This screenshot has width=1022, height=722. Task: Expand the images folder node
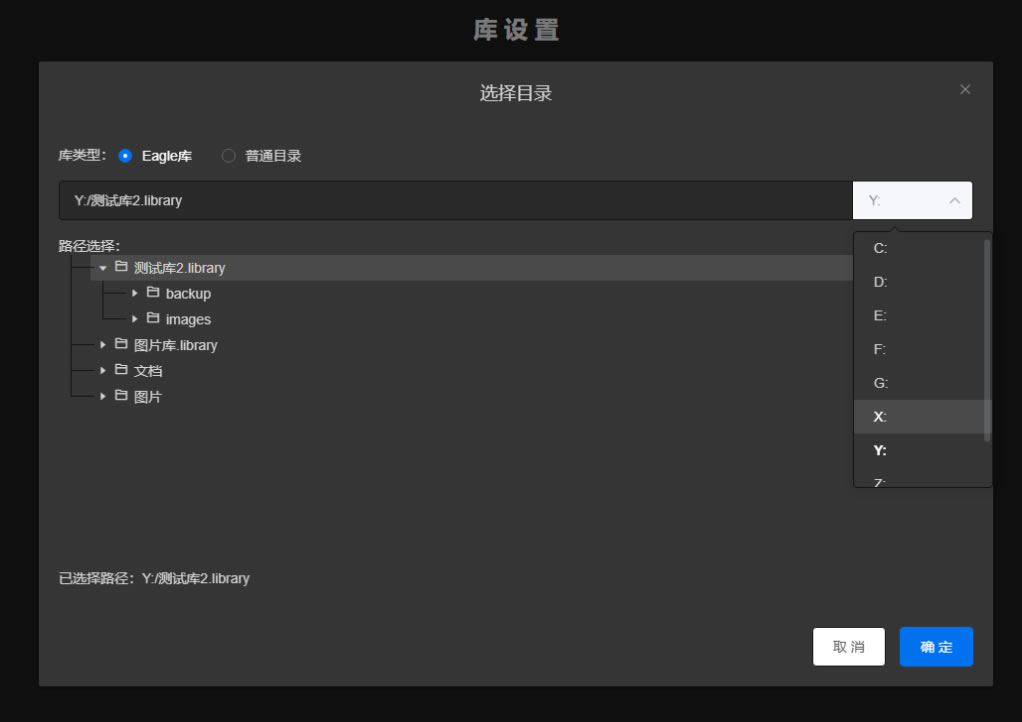[x=135, y=319]
